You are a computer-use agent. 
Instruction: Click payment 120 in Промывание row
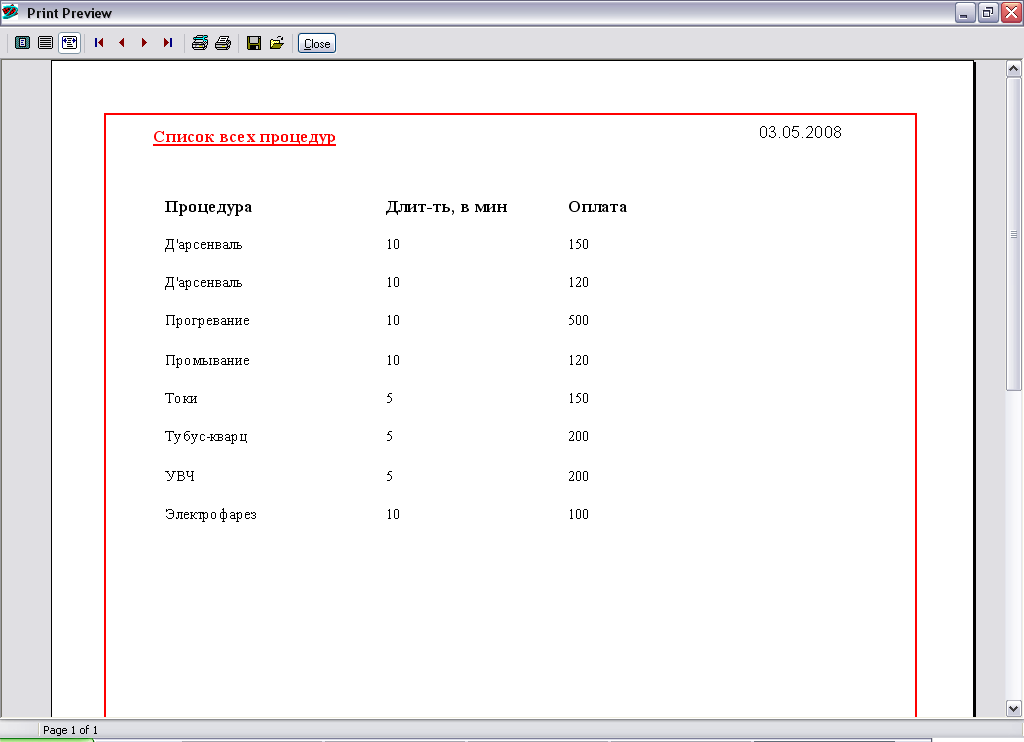579,360
